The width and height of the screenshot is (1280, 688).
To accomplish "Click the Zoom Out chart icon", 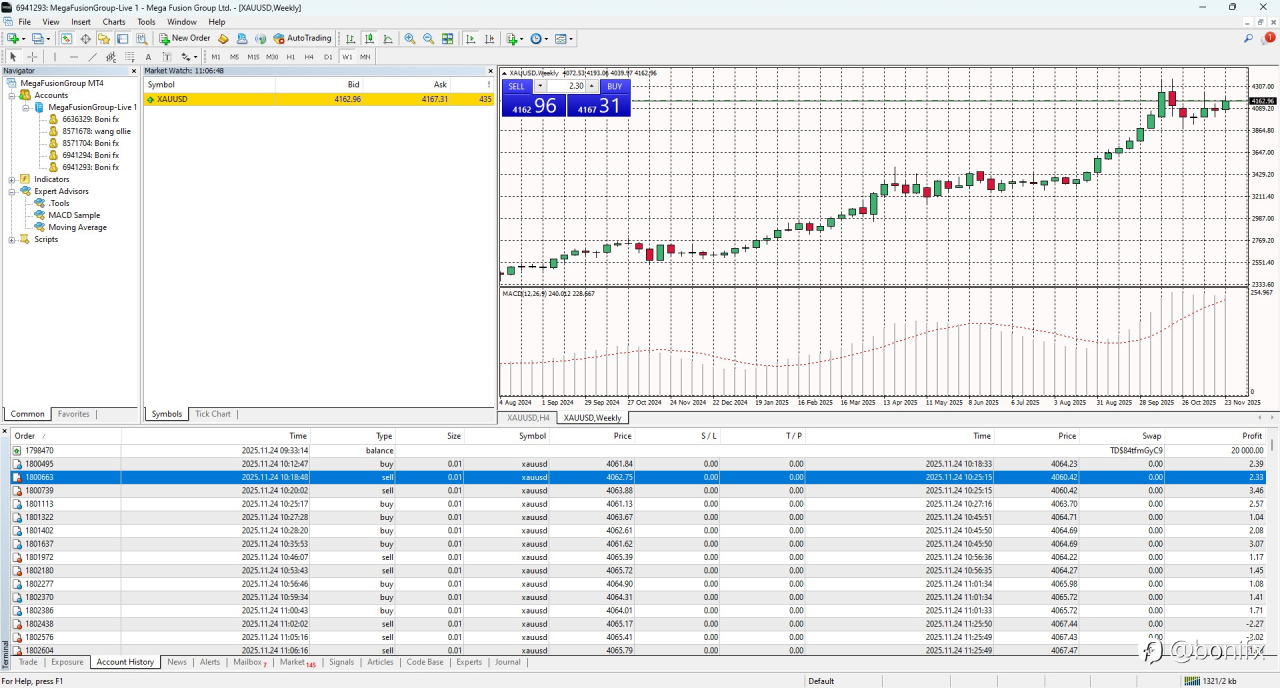I will point(429,39).
